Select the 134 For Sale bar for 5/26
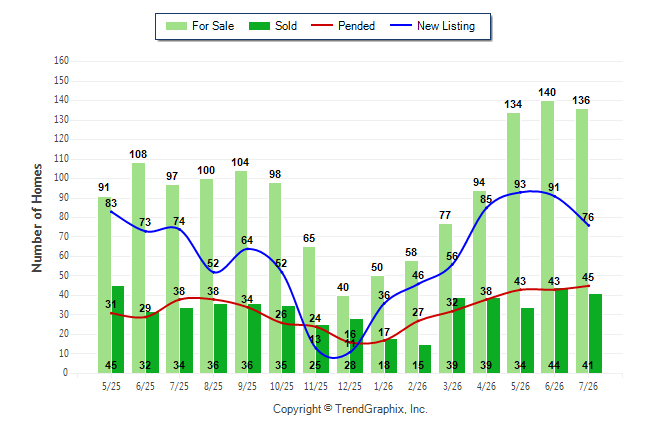The image size is (646, 434). coord(513,243)
